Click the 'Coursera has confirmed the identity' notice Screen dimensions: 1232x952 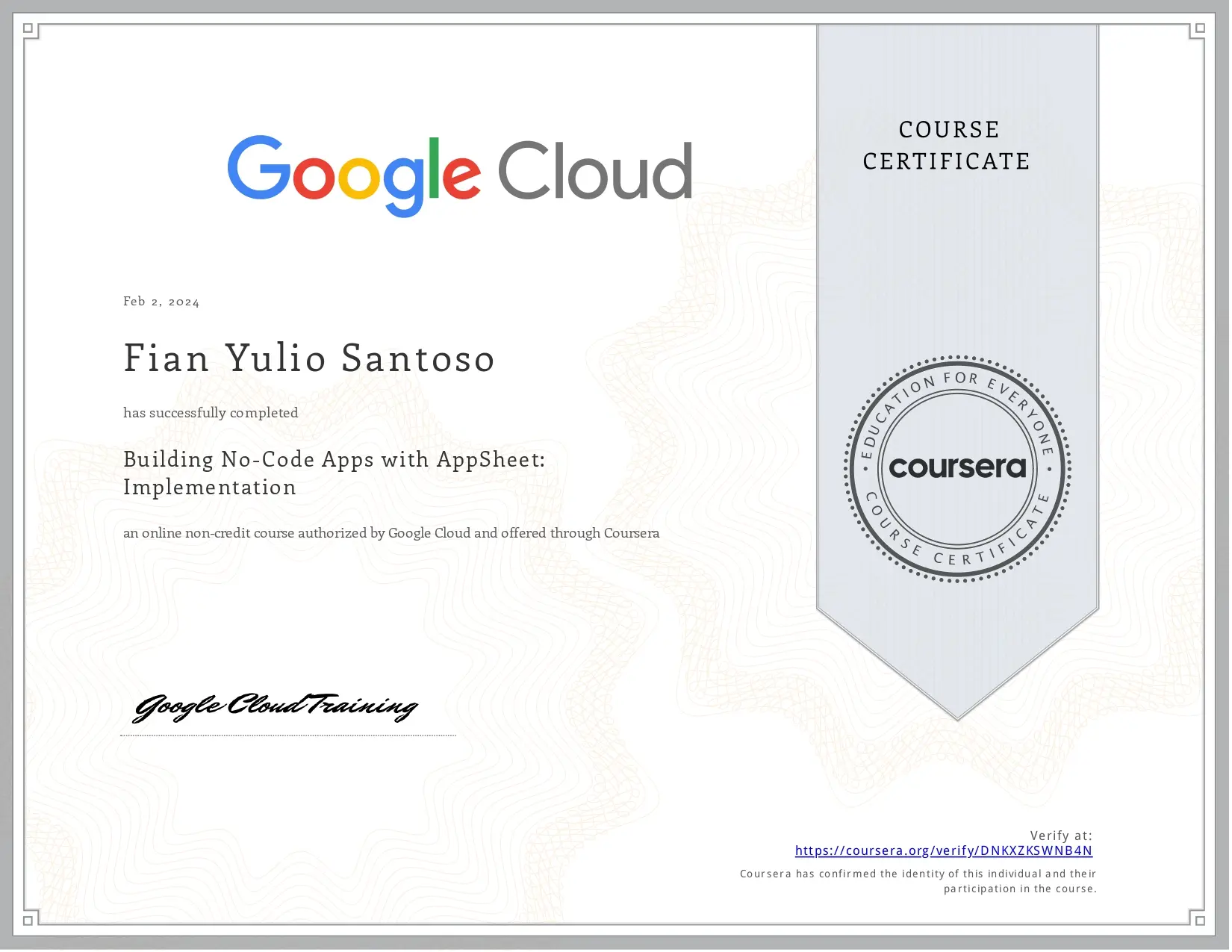click(x=919, y=882)
